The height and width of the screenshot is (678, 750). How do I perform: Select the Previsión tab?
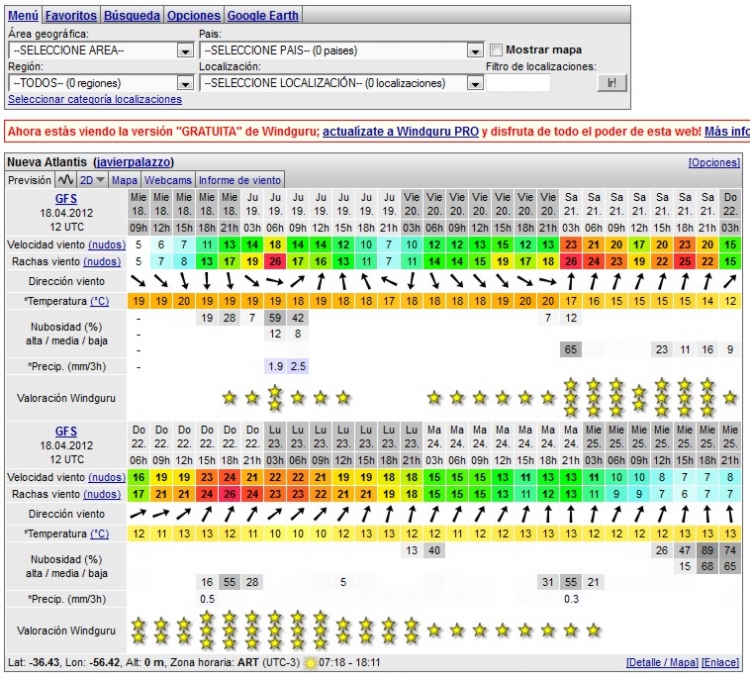(30, 180)
